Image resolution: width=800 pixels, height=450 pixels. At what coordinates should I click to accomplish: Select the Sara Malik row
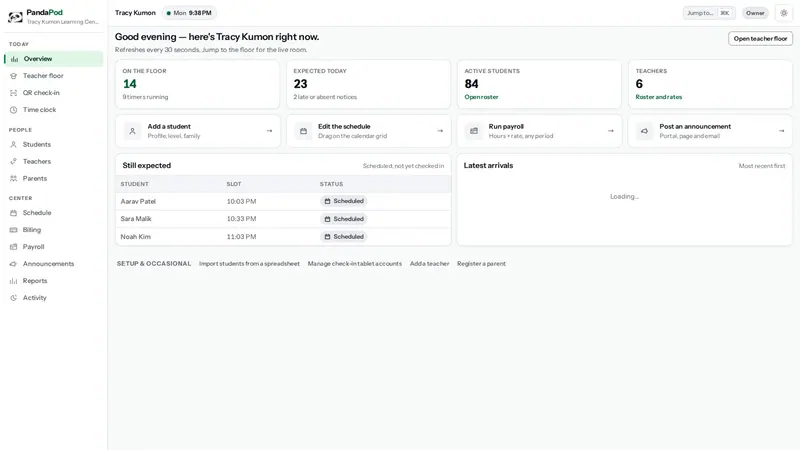tap(284, 219)
